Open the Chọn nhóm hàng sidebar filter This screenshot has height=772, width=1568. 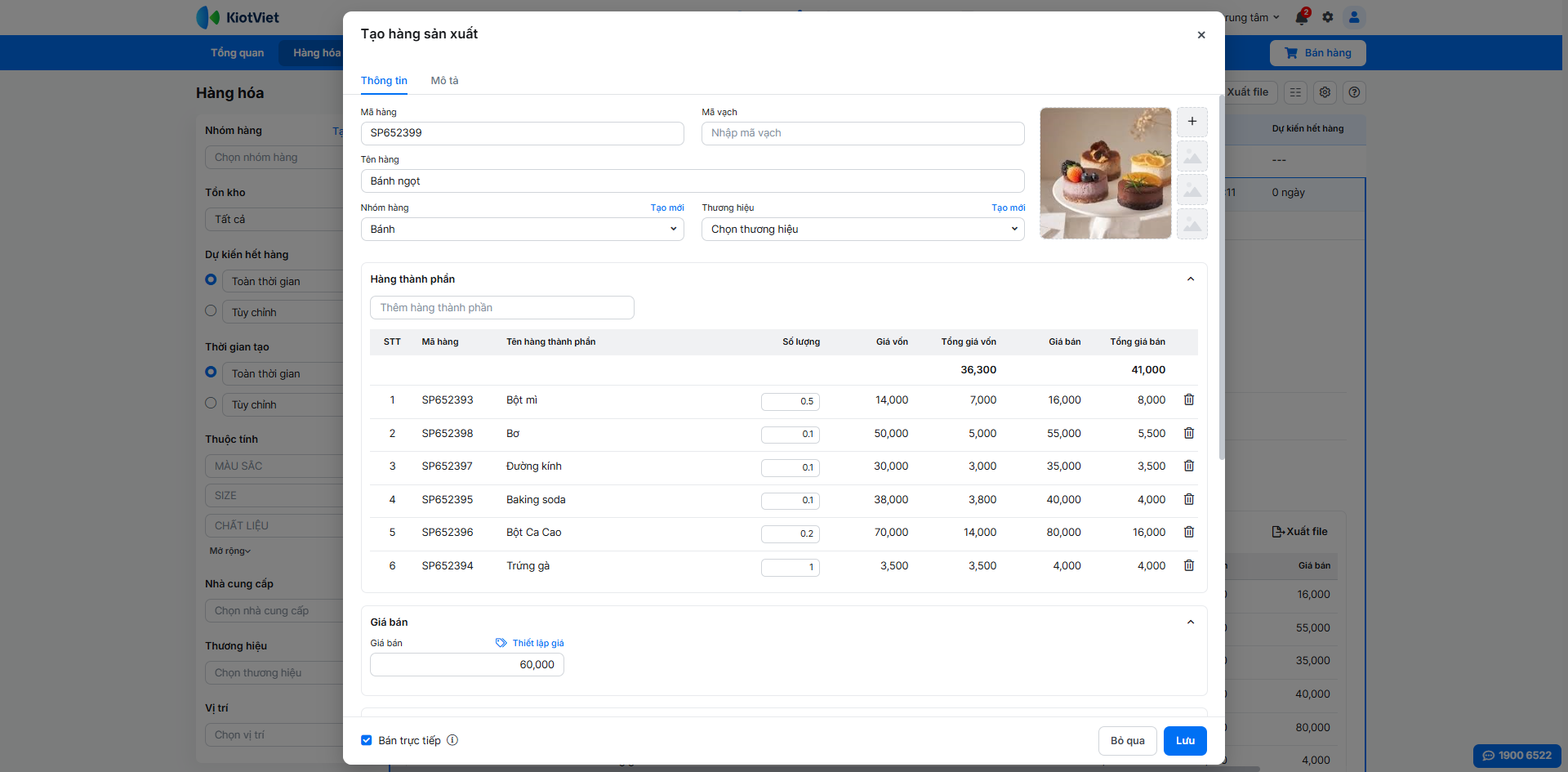274,158
